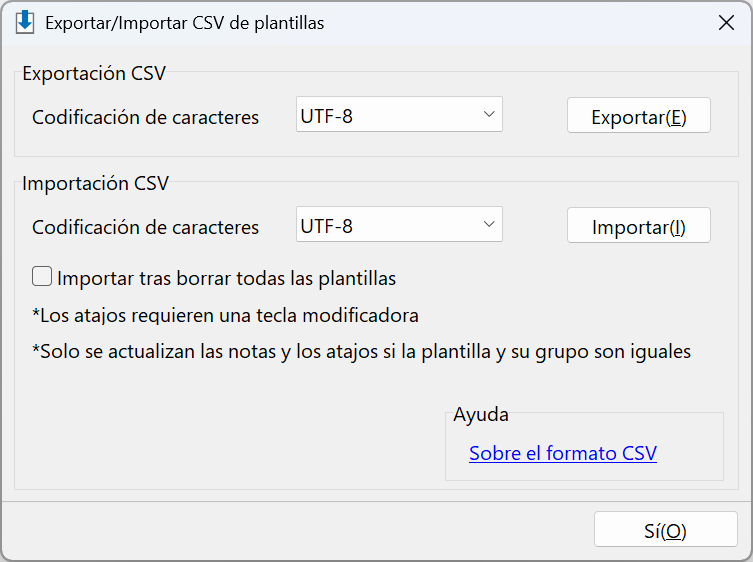The width and height of the screenshot is (753, 562).
Task: Enable Importar tras borrar todas las plantillas checkbox
Action: tap(42, 277)
